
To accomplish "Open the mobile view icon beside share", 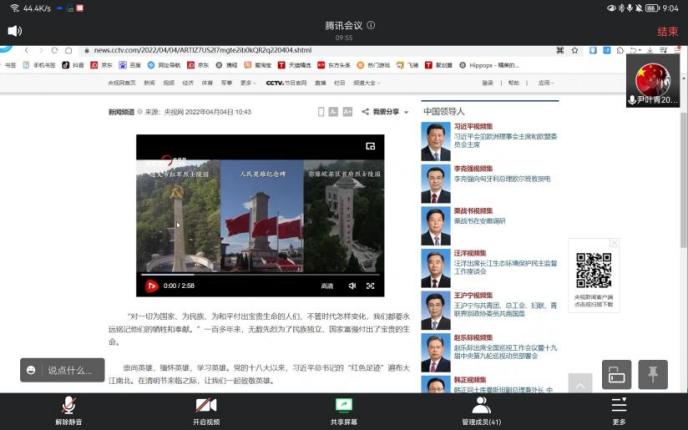I will 321,112.
